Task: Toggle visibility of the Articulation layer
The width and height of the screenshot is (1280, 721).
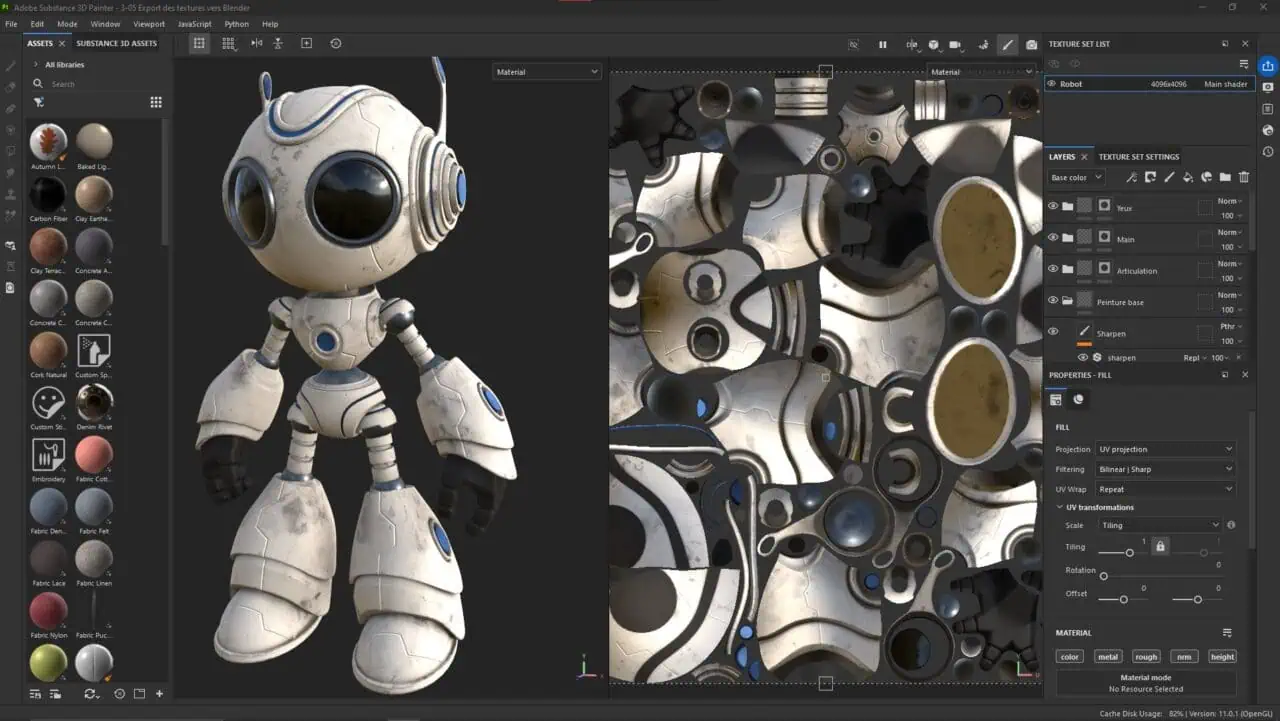Action: 1053,269
